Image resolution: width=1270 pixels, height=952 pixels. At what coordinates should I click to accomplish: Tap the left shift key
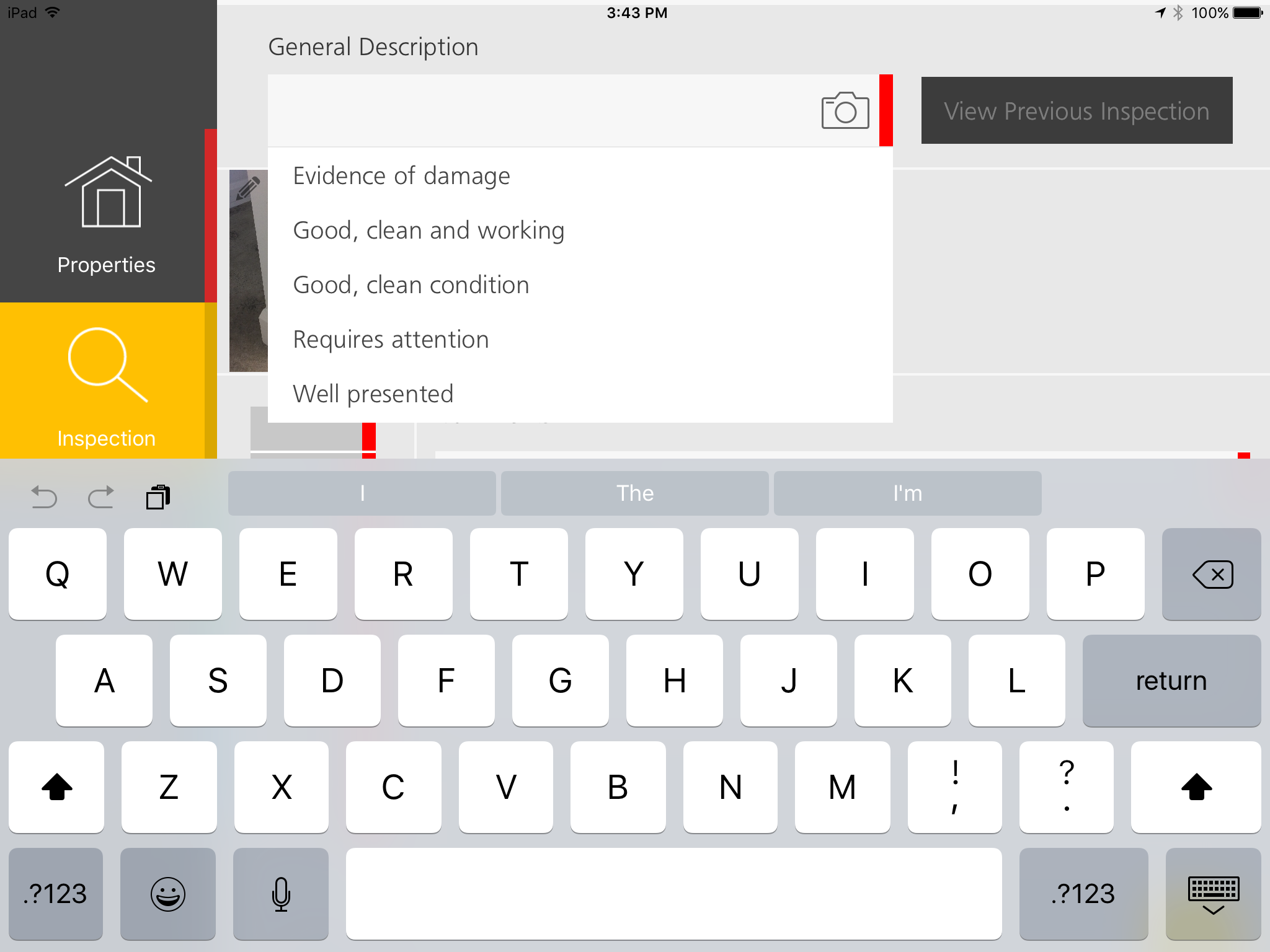[x=56, y=787]
